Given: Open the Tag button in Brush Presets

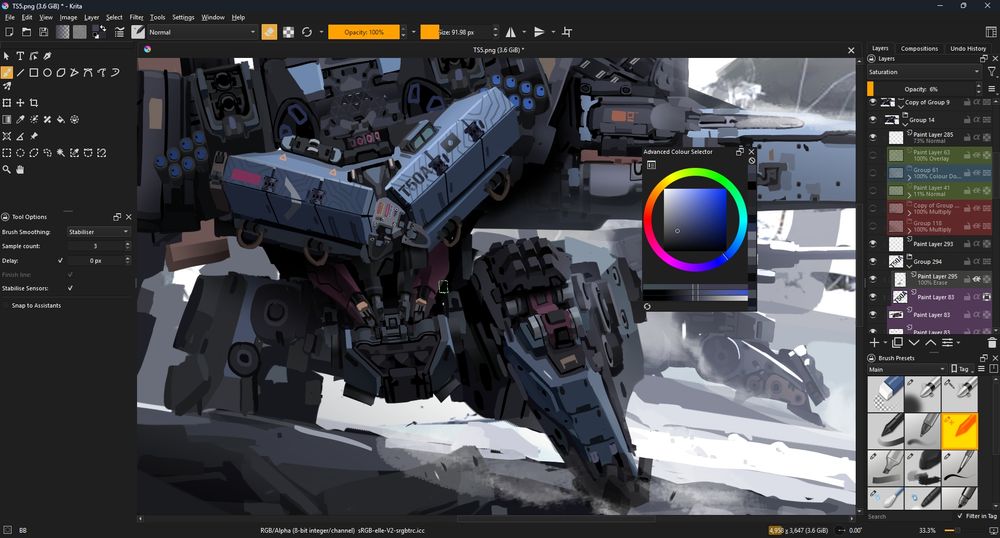Looking at the screenshot, I should point(960,369).
